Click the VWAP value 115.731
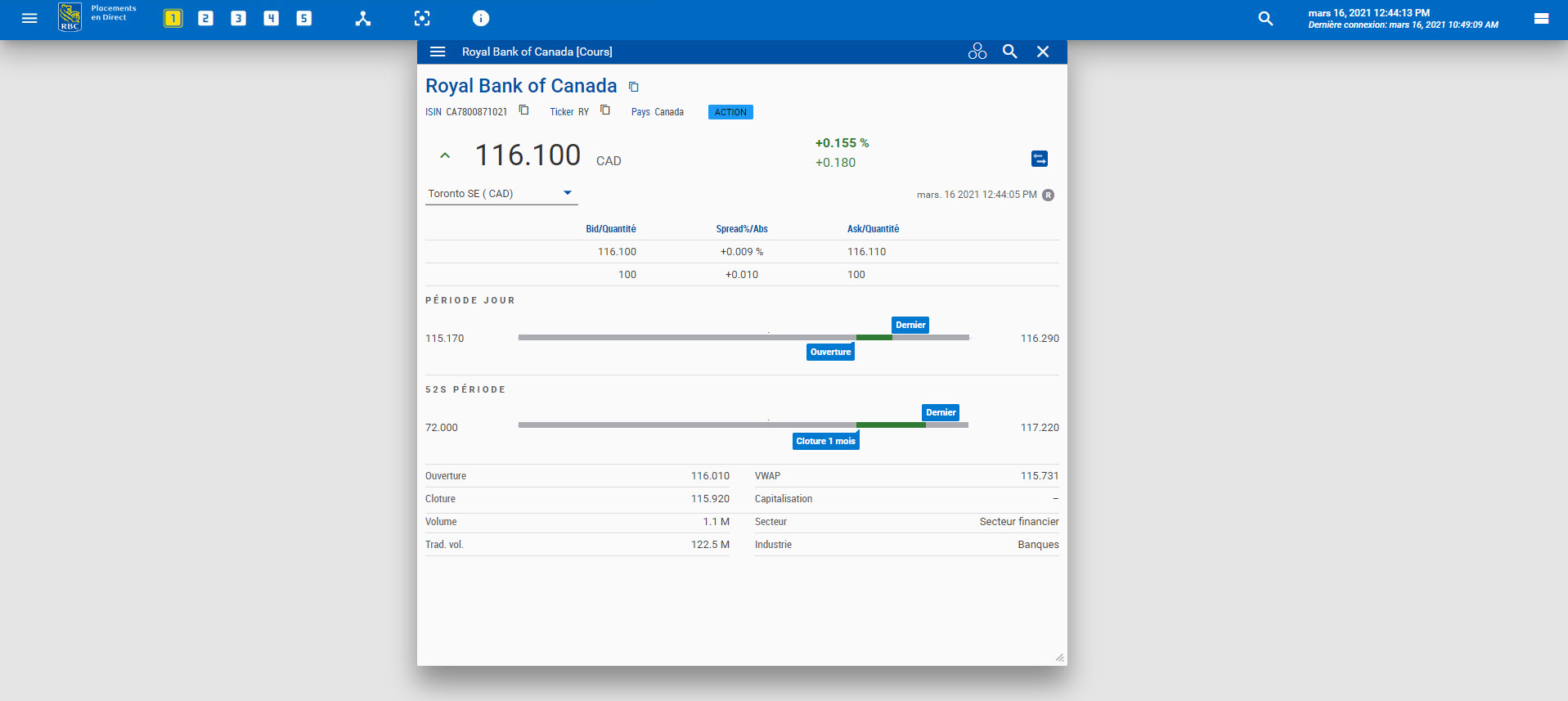Screen dimensions: 1568x701 (1039, 476)
